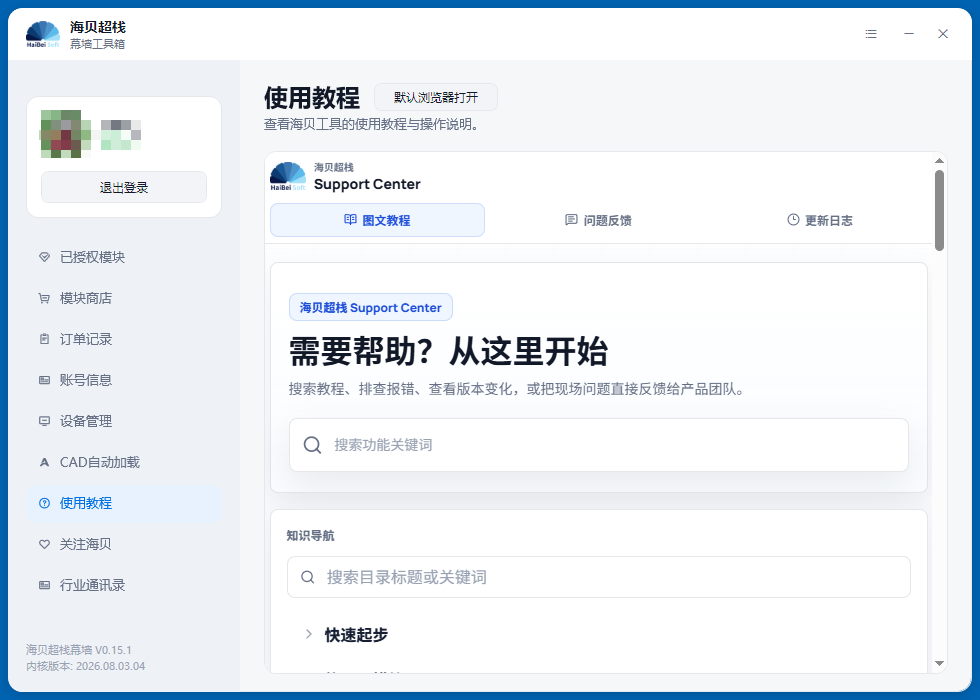This screenshot has height=700, width=980.
Task: Click the clipboard icon beside 订单记录
Action: point(44,339)
